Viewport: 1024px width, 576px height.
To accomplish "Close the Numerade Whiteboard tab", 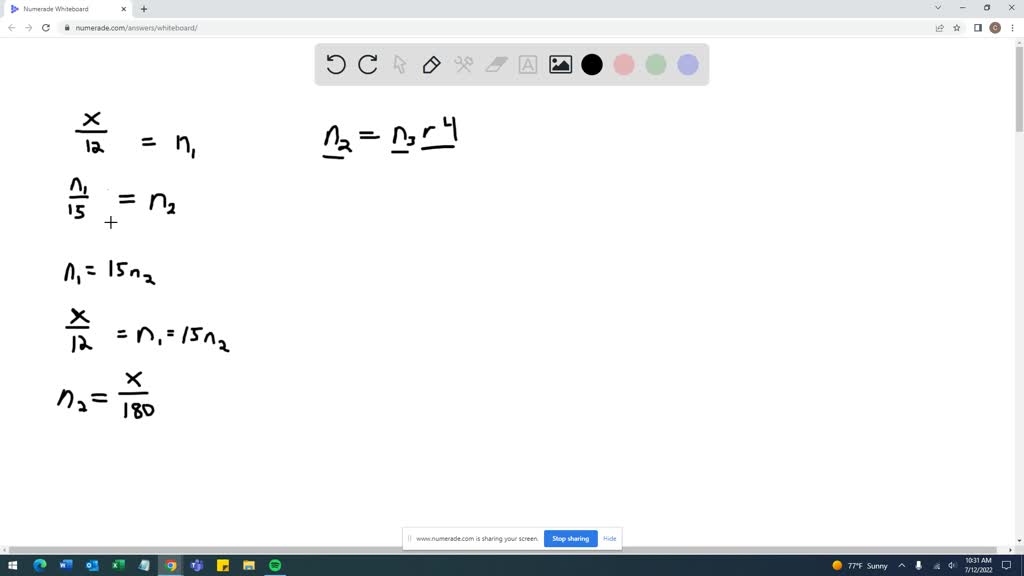I will click(x=123, y=9).
